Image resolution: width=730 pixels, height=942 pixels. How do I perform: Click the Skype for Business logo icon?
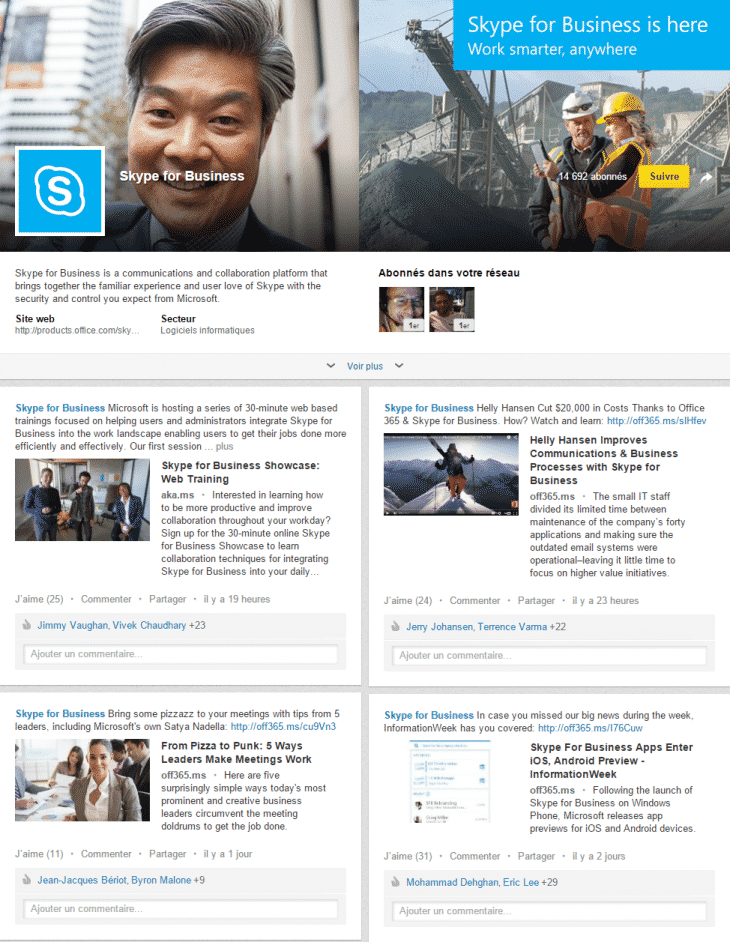(x=60, y=191)
